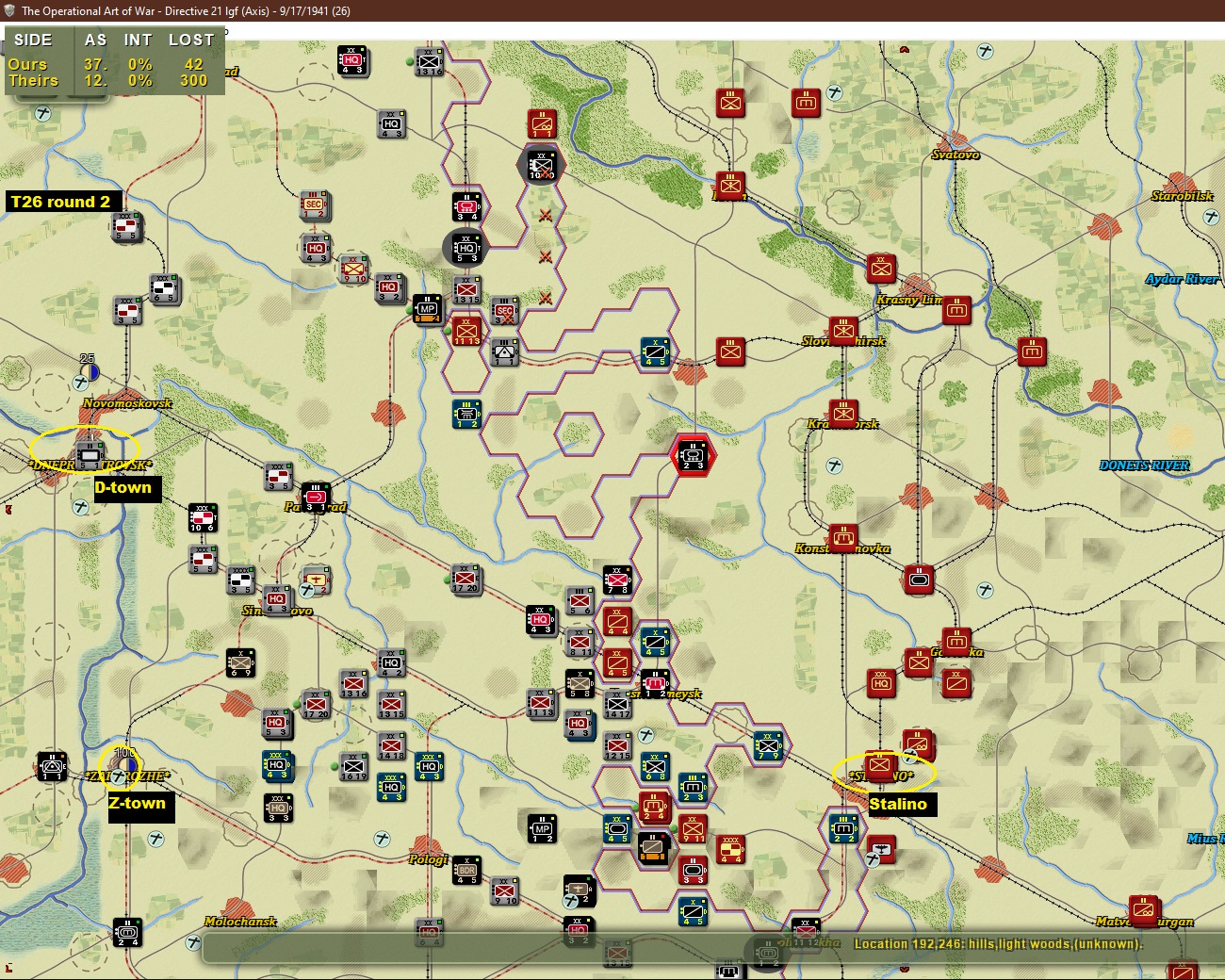The width and height of the screenshot is (1225, 980).
Task: Click the Soviet infantry unit on Stalino
Action: [x=879, y=765]
